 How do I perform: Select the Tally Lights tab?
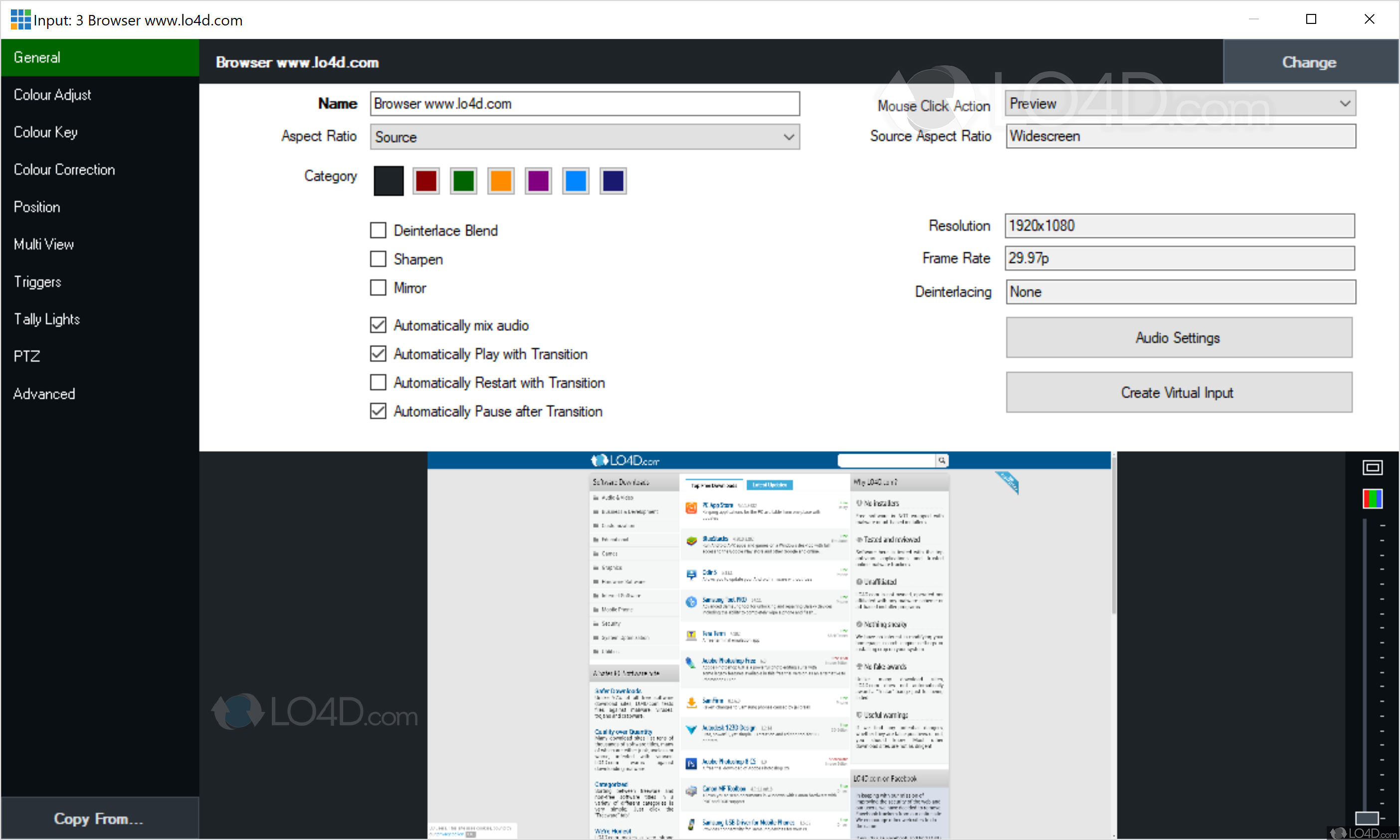[x=100, y=319]
